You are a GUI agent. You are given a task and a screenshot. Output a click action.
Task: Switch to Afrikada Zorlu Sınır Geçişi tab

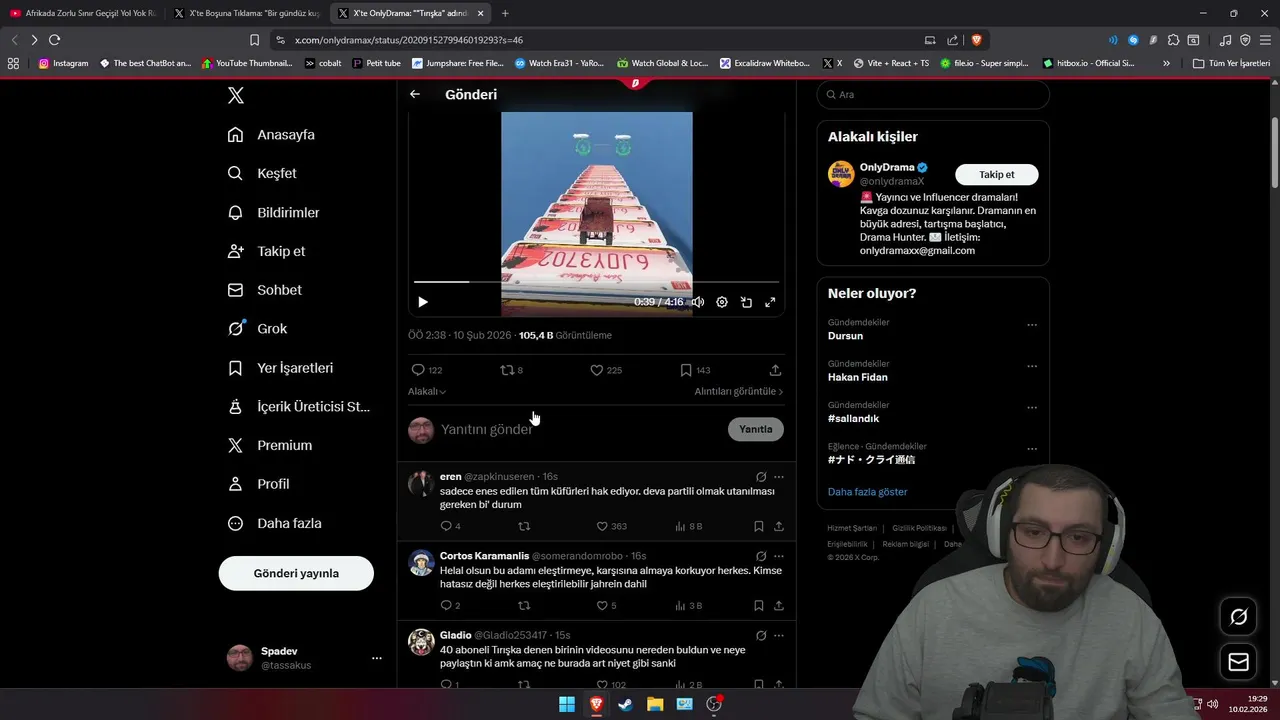83,13
